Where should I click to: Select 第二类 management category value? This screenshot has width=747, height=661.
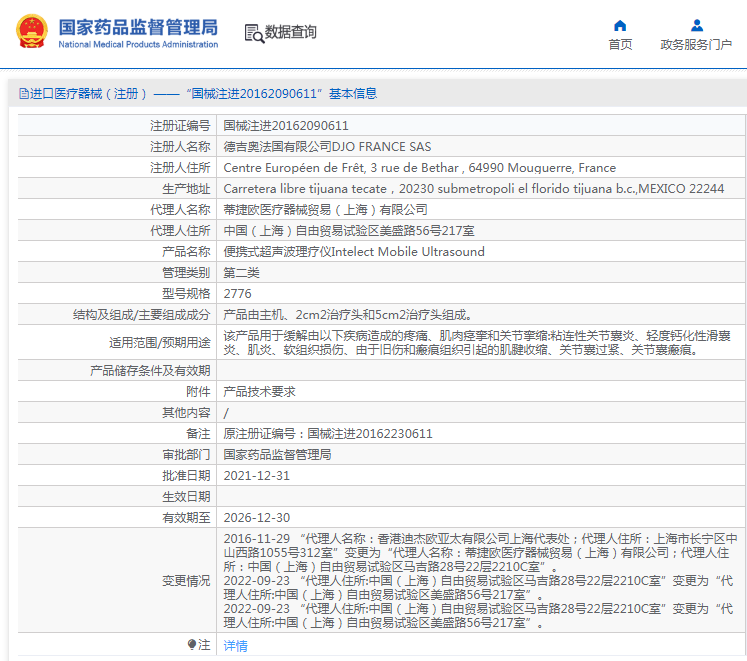pyautogui.click(x=242, y=273)
